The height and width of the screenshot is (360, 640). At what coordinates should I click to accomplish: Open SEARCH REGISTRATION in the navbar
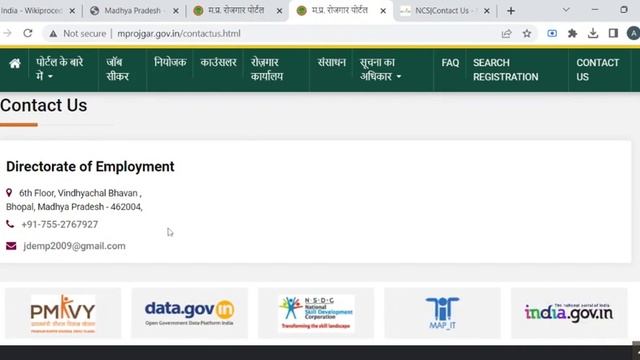506,70
